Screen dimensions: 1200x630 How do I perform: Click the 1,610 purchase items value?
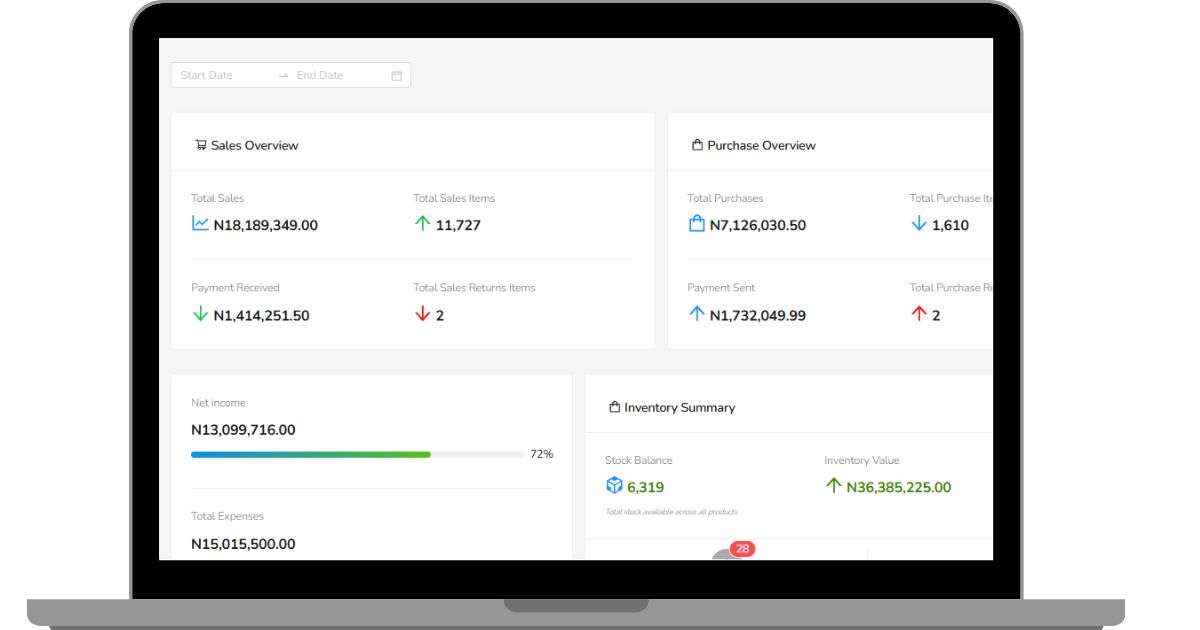pyautogui.click(x=950, y=225)
